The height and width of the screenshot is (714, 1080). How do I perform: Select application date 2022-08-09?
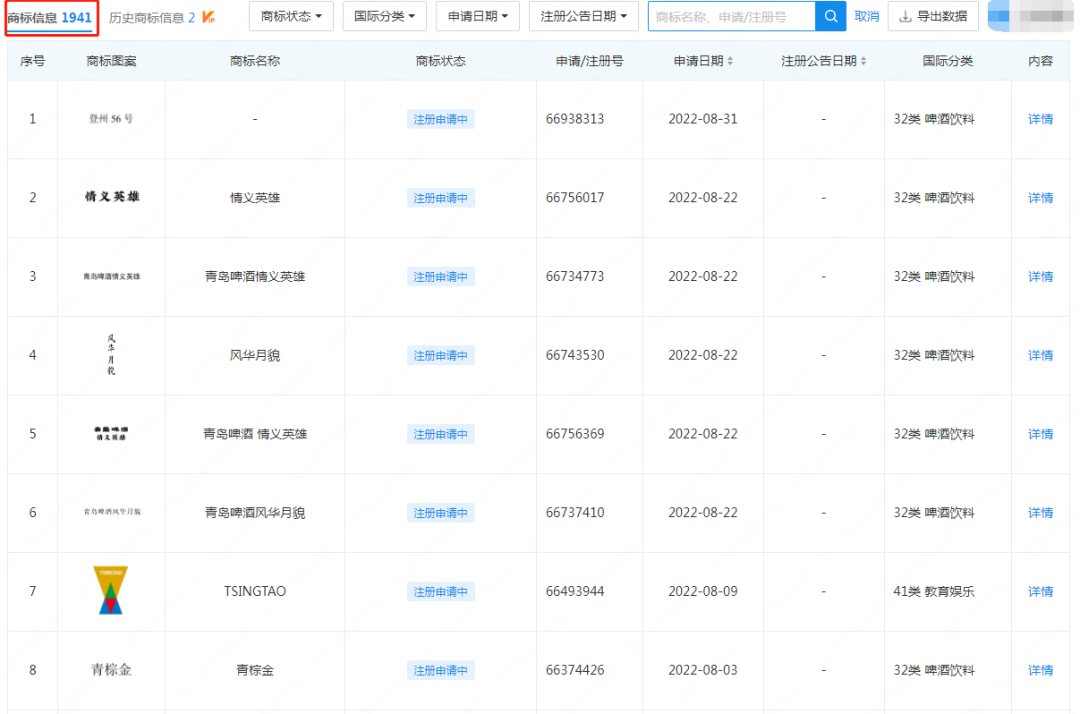click(703, 591)
